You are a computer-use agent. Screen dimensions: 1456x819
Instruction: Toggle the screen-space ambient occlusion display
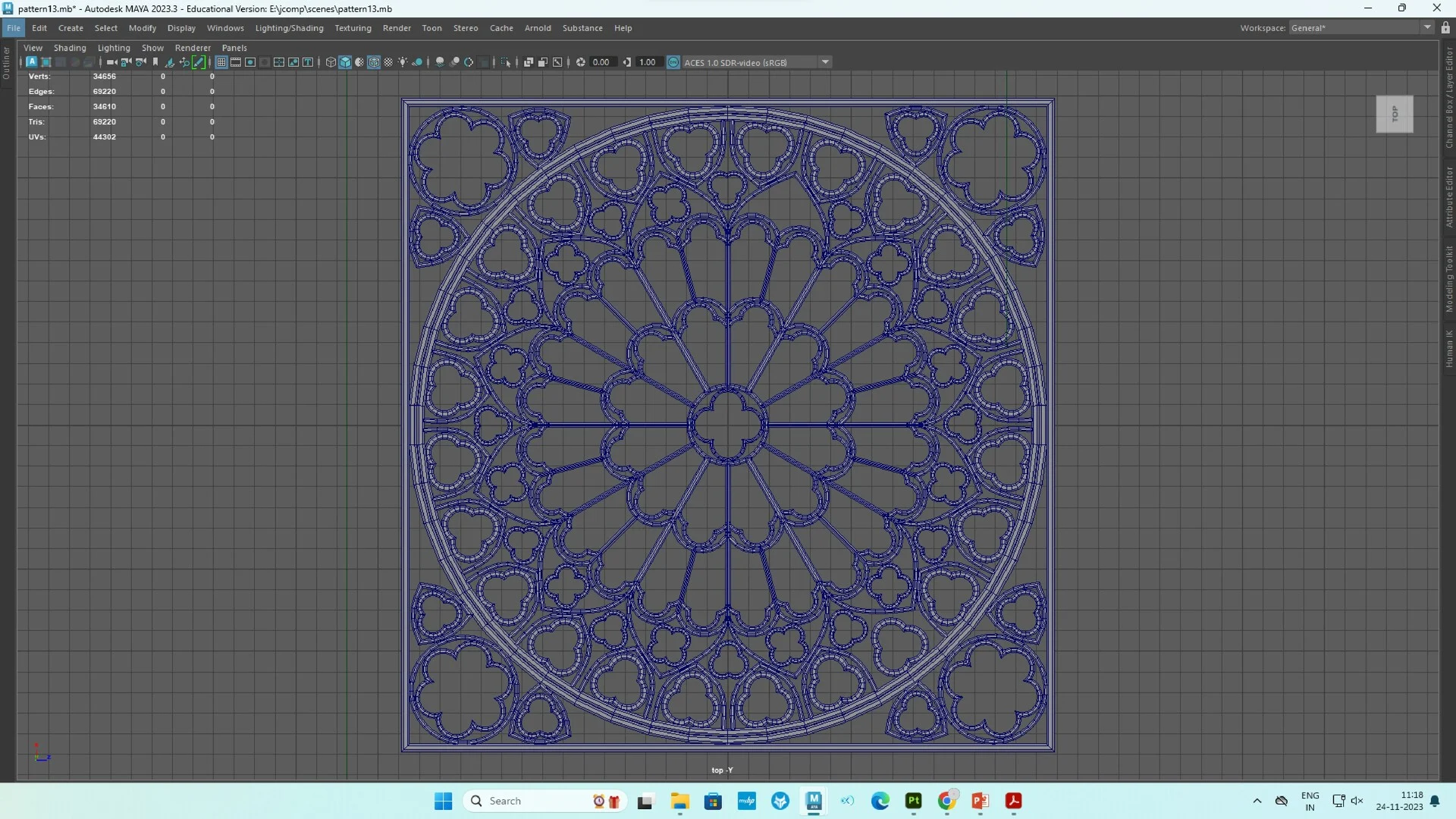pos(441,62)
